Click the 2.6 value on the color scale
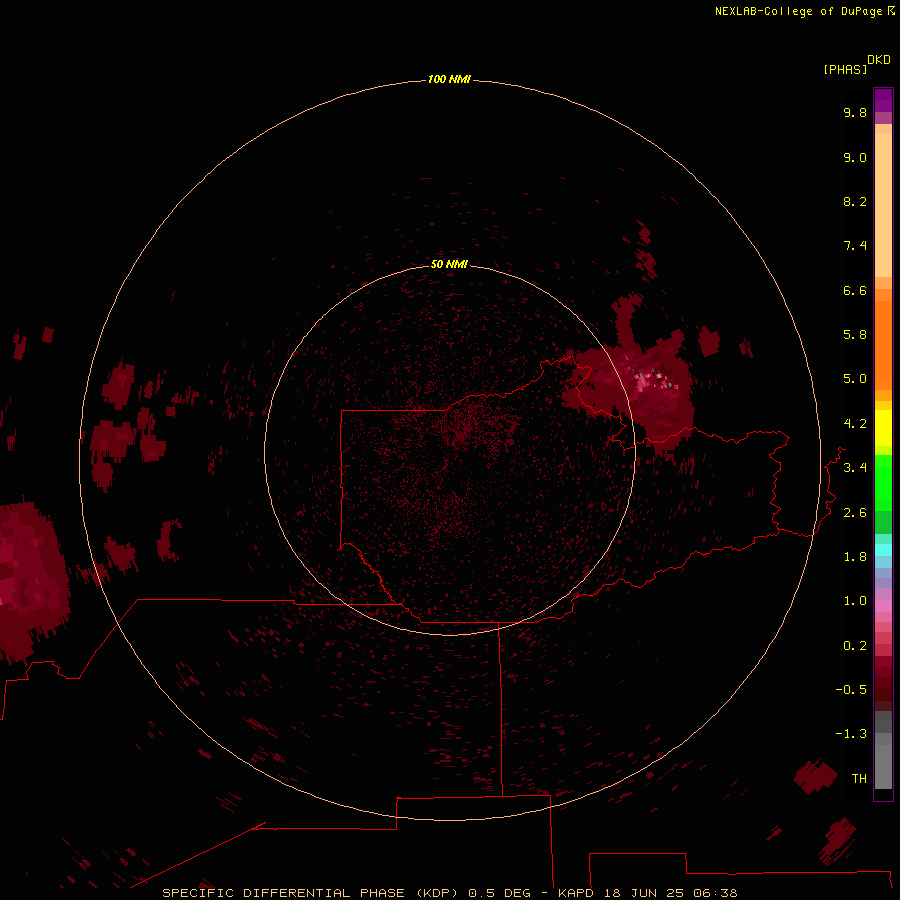Viewport: 900px width, 900px height. 855,513
